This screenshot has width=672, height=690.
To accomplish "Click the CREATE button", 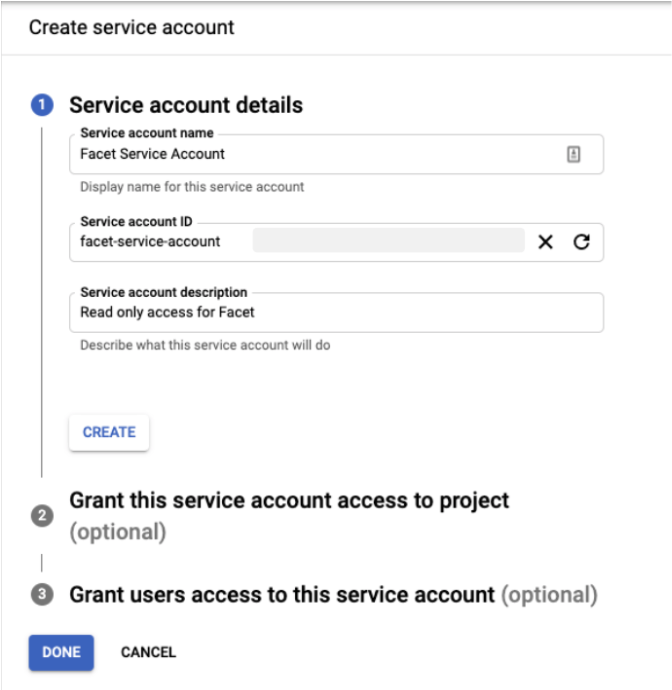I will (x=109, y=432).
